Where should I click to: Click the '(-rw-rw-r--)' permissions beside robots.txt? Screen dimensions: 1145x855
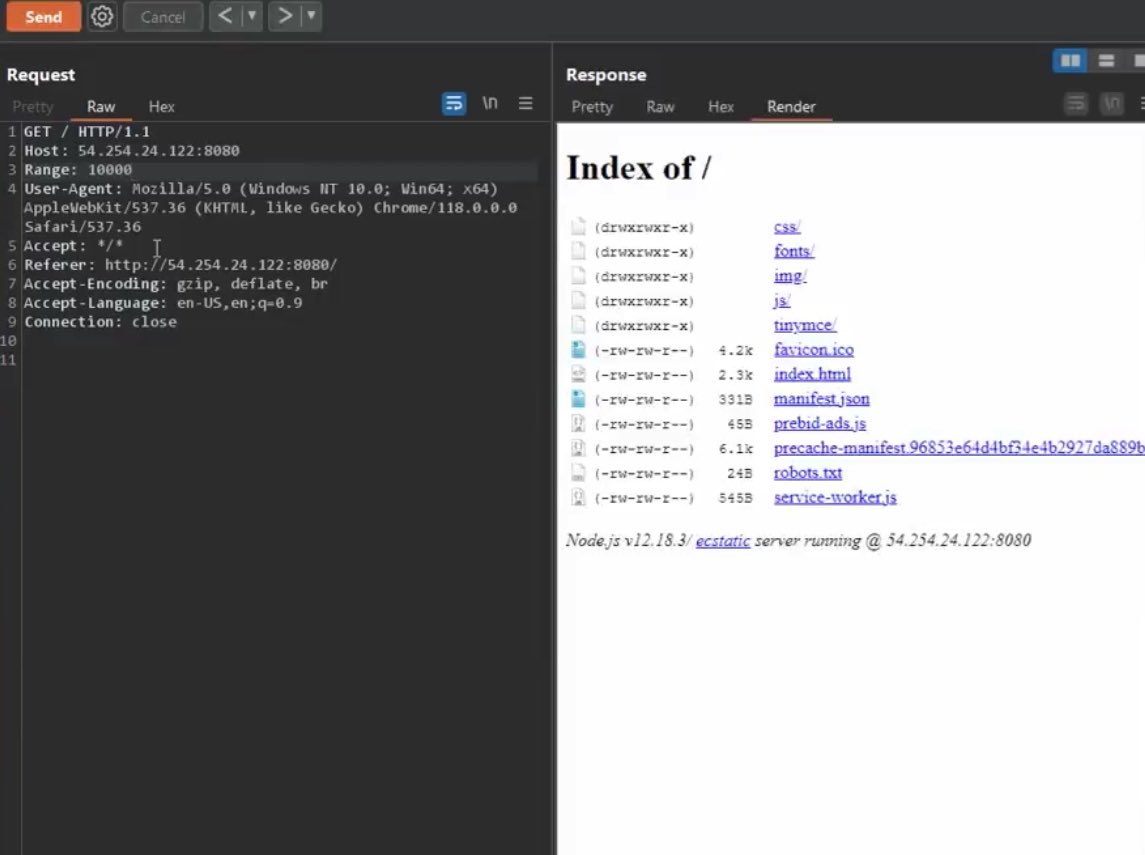(644, 473)
